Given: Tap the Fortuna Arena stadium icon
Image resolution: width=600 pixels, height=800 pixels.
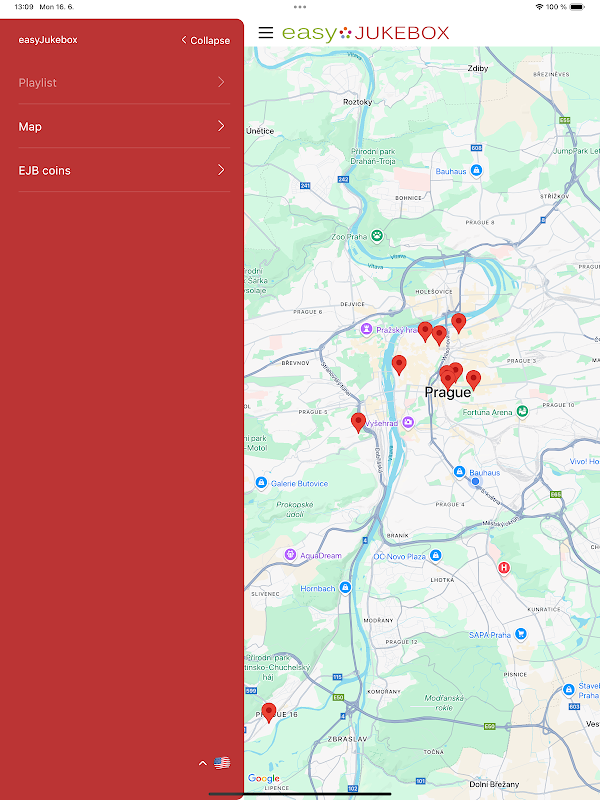Looking at the screenshot, I should tap(522, 411).
